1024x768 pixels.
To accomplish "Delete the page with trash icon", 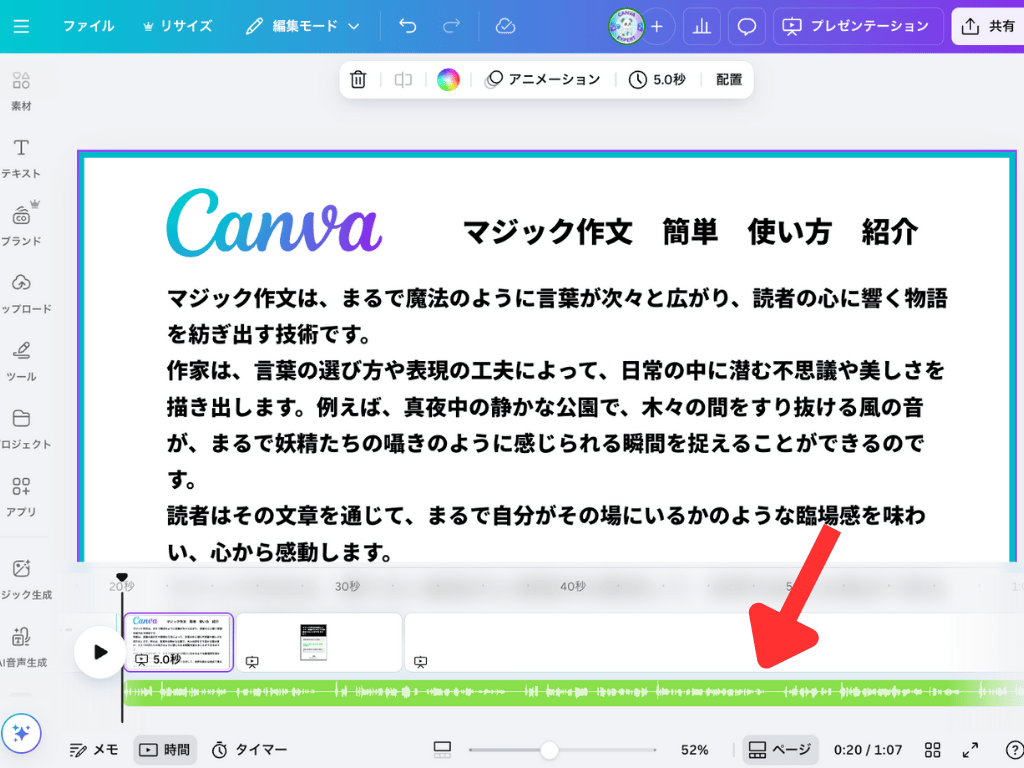I will point(358,80).
